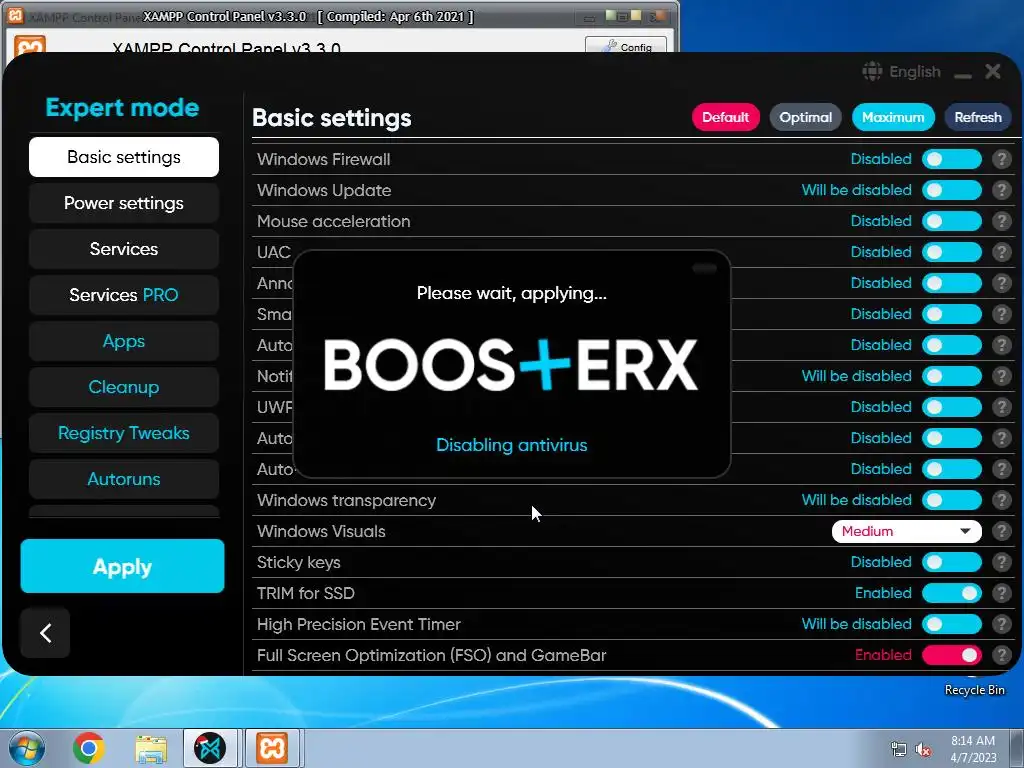1024x768 pixels.
Task: Open File Explorer from taskbar
Action: [x=151, y=749]
